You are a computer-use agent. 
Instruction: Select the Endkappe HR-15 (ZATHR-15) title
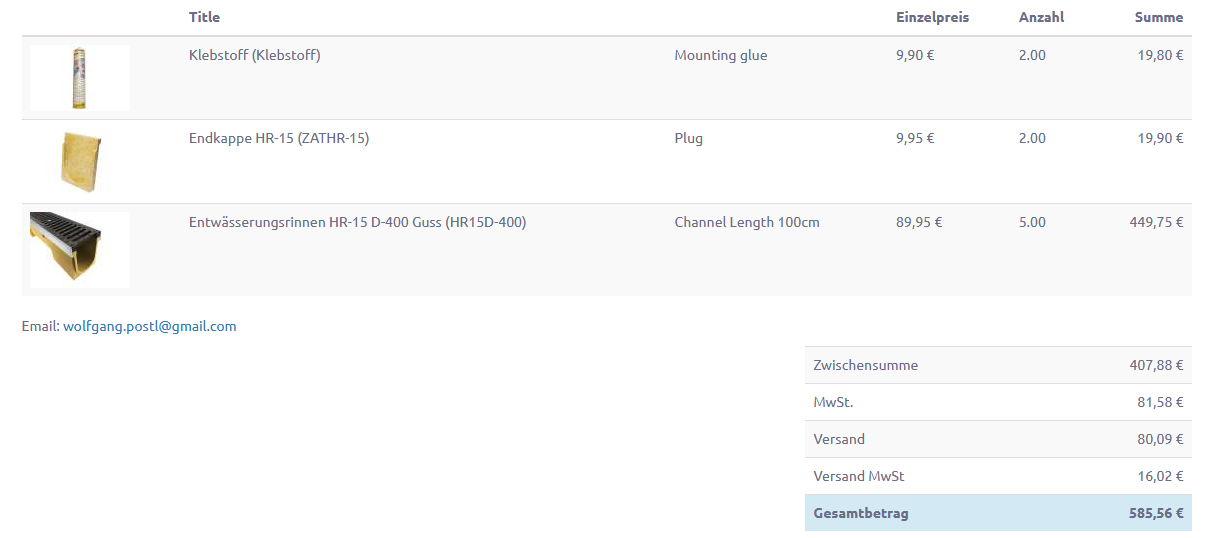279,138
